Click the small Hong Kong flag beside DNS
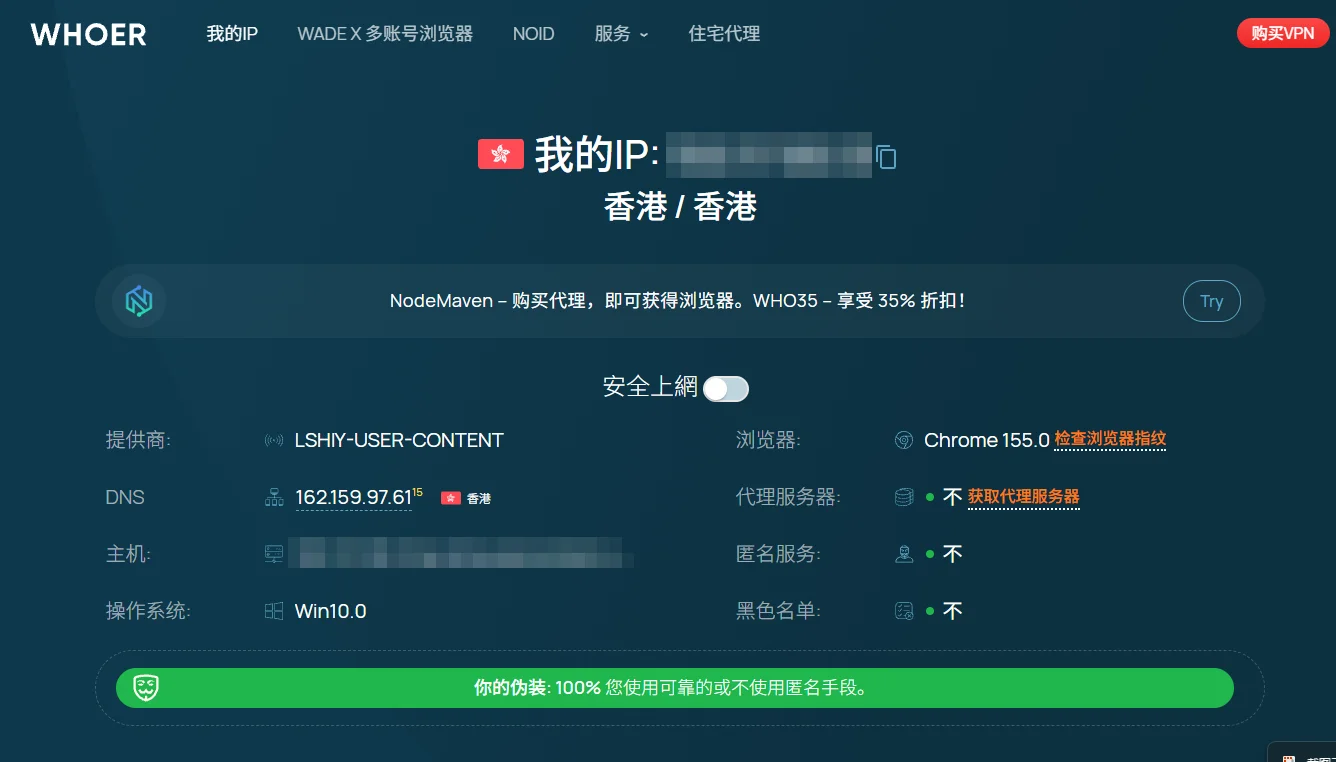 tap(451, 498)
